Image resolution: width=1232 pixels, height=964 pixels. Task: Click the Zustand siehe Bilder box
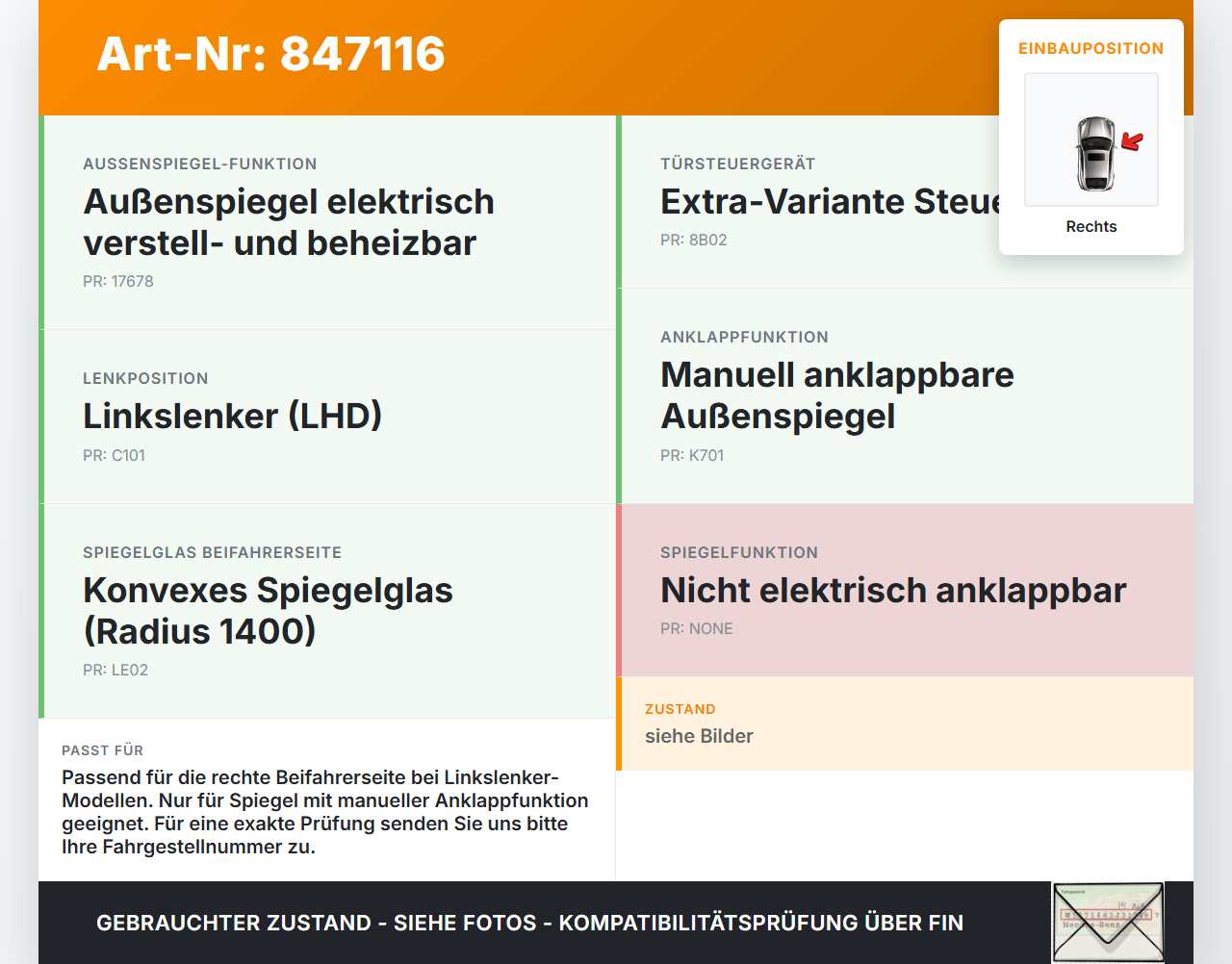point(905,723)
